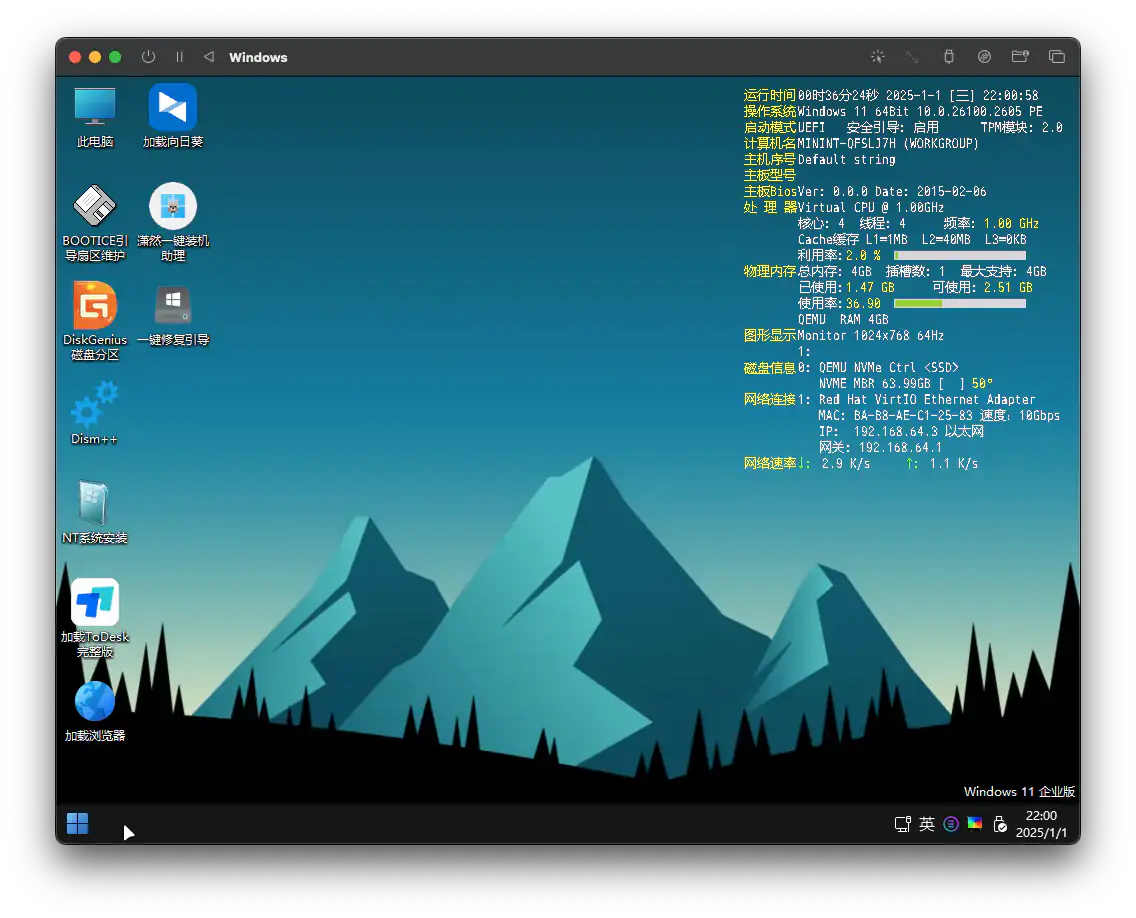Open the Dism++ gear icon
Image resolution: width=1136 pixels, height=918 pixels.
[95, 405]
